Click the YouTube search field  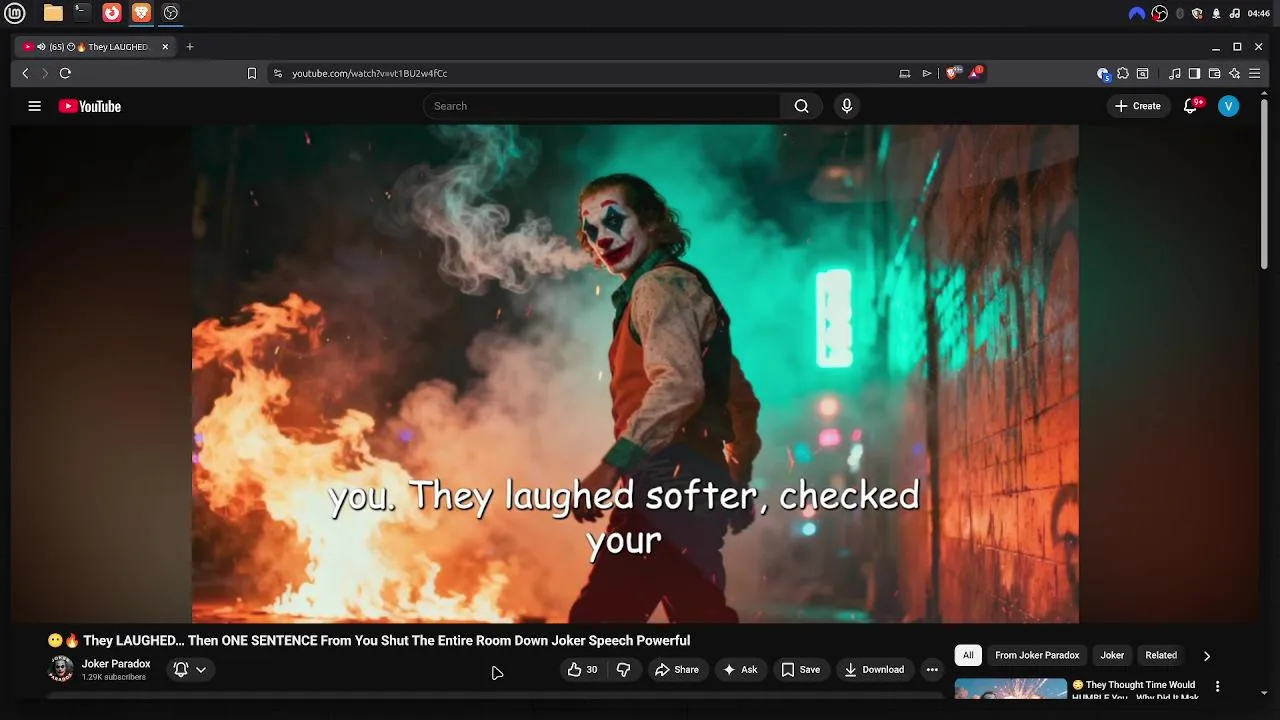click(x=602, y=106)
